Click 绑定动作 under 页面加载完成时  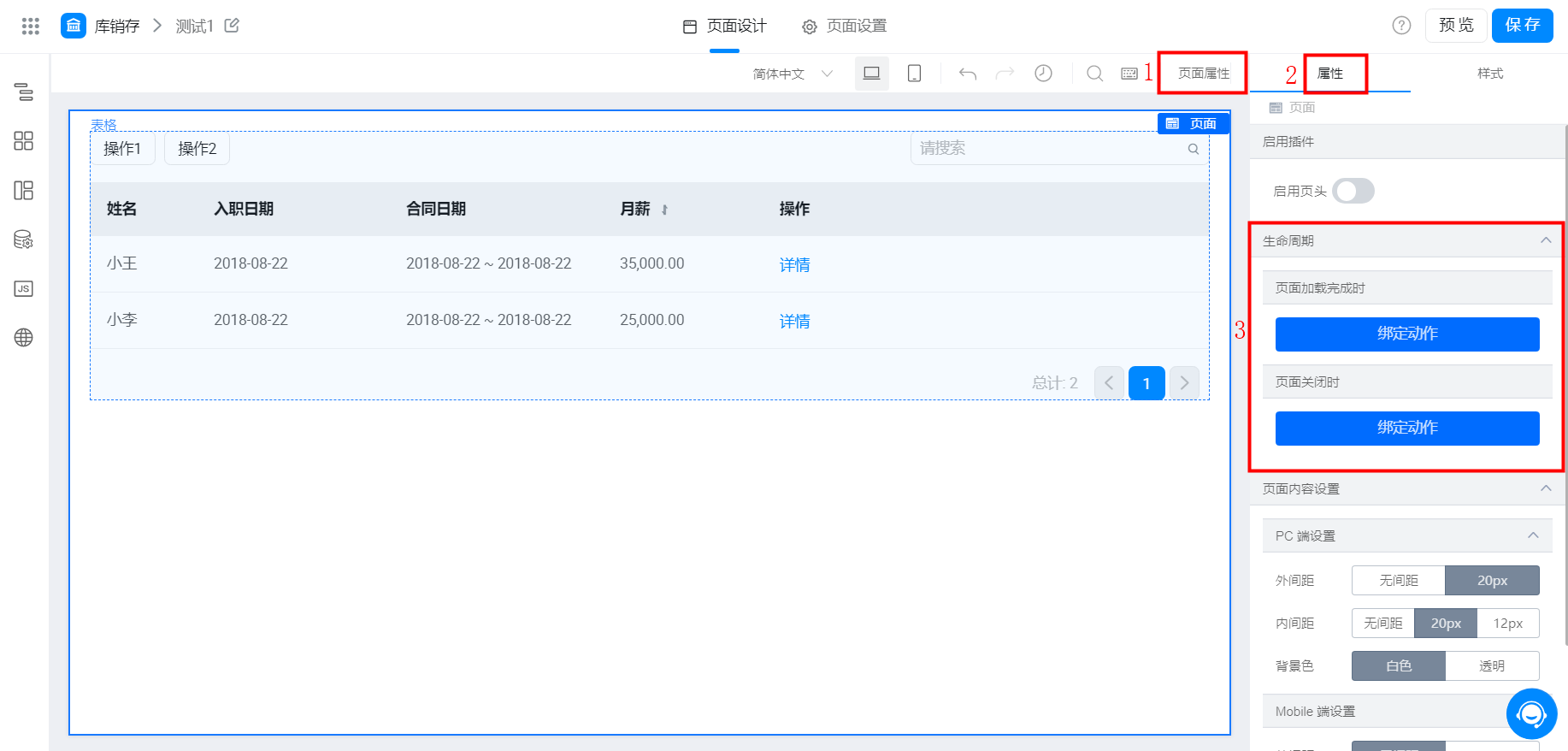[x=1407, y=334]
